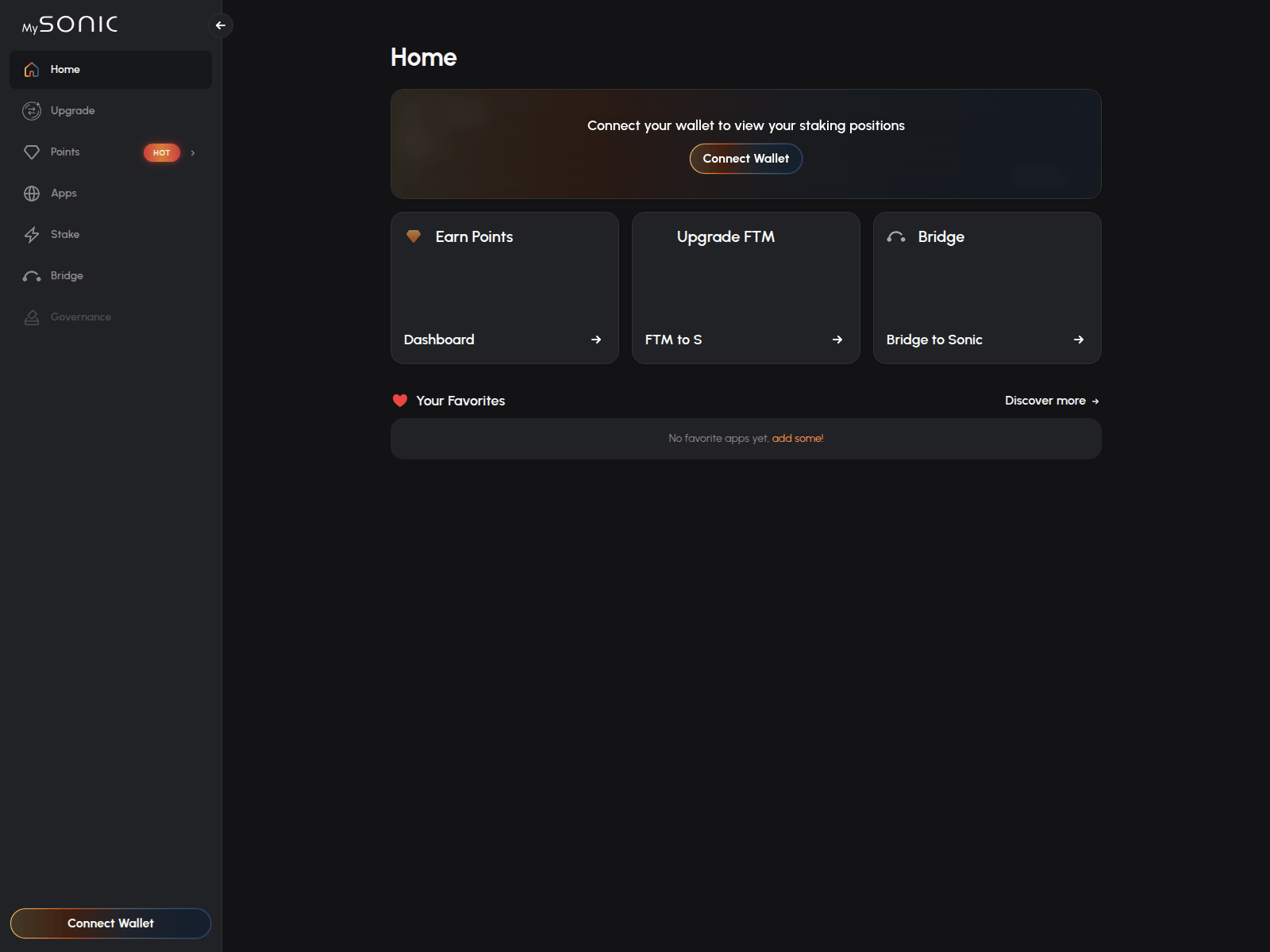
Task: Click the Home page heading
Action: tap(424, 57)
